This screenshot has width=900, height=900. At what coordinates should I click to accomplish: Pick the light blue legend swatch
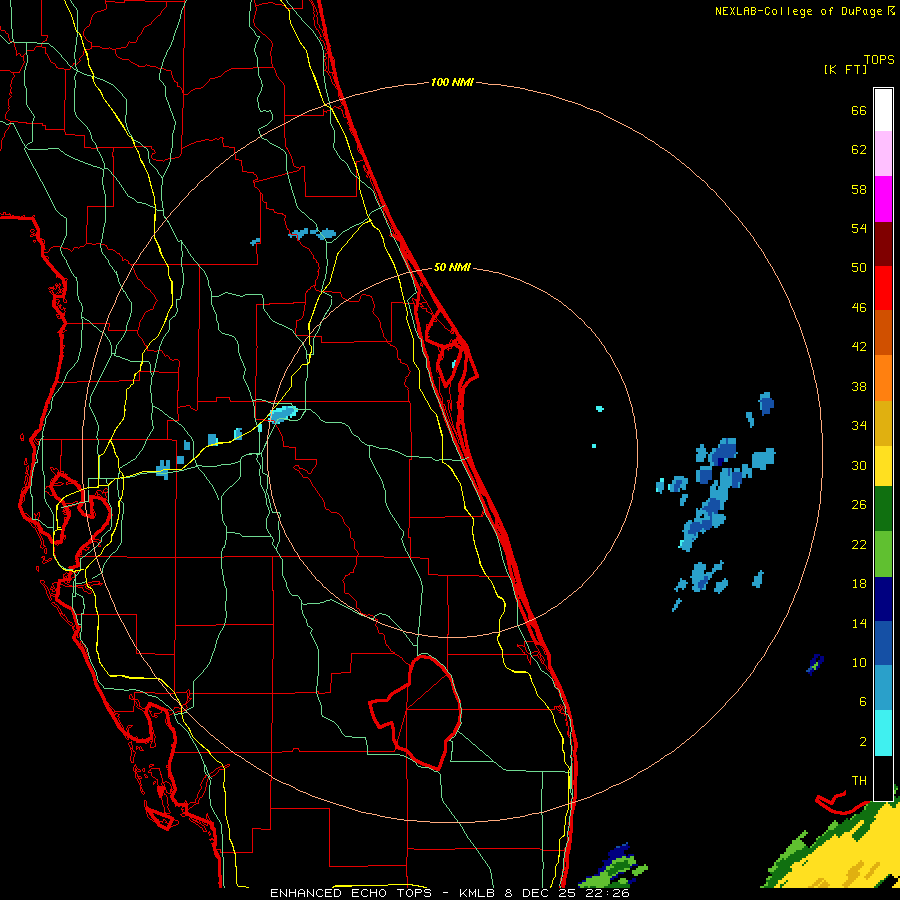click(883, 688)
